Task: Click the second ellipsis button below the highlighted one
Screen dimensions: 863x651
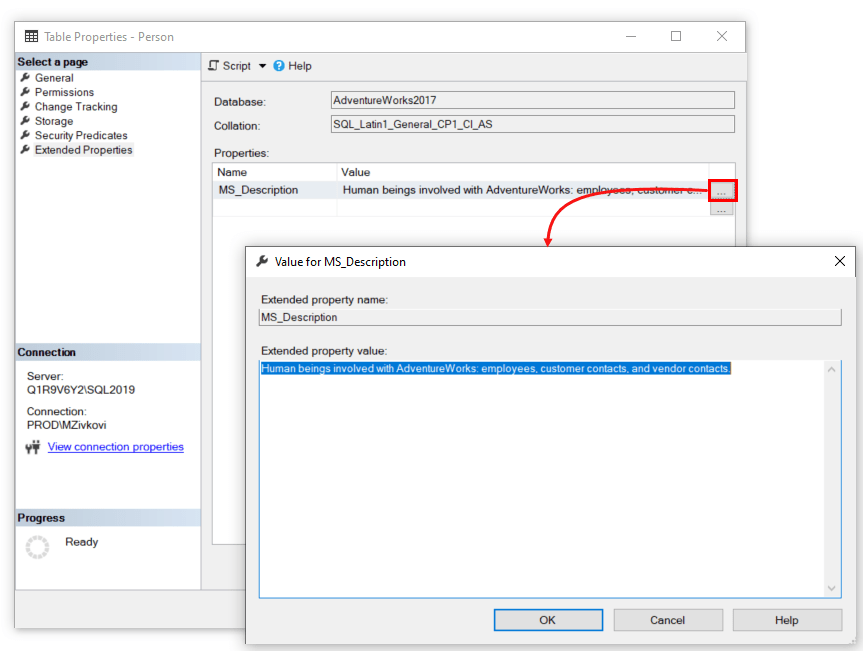Action: pyautogui.click(x=721, y=206)
